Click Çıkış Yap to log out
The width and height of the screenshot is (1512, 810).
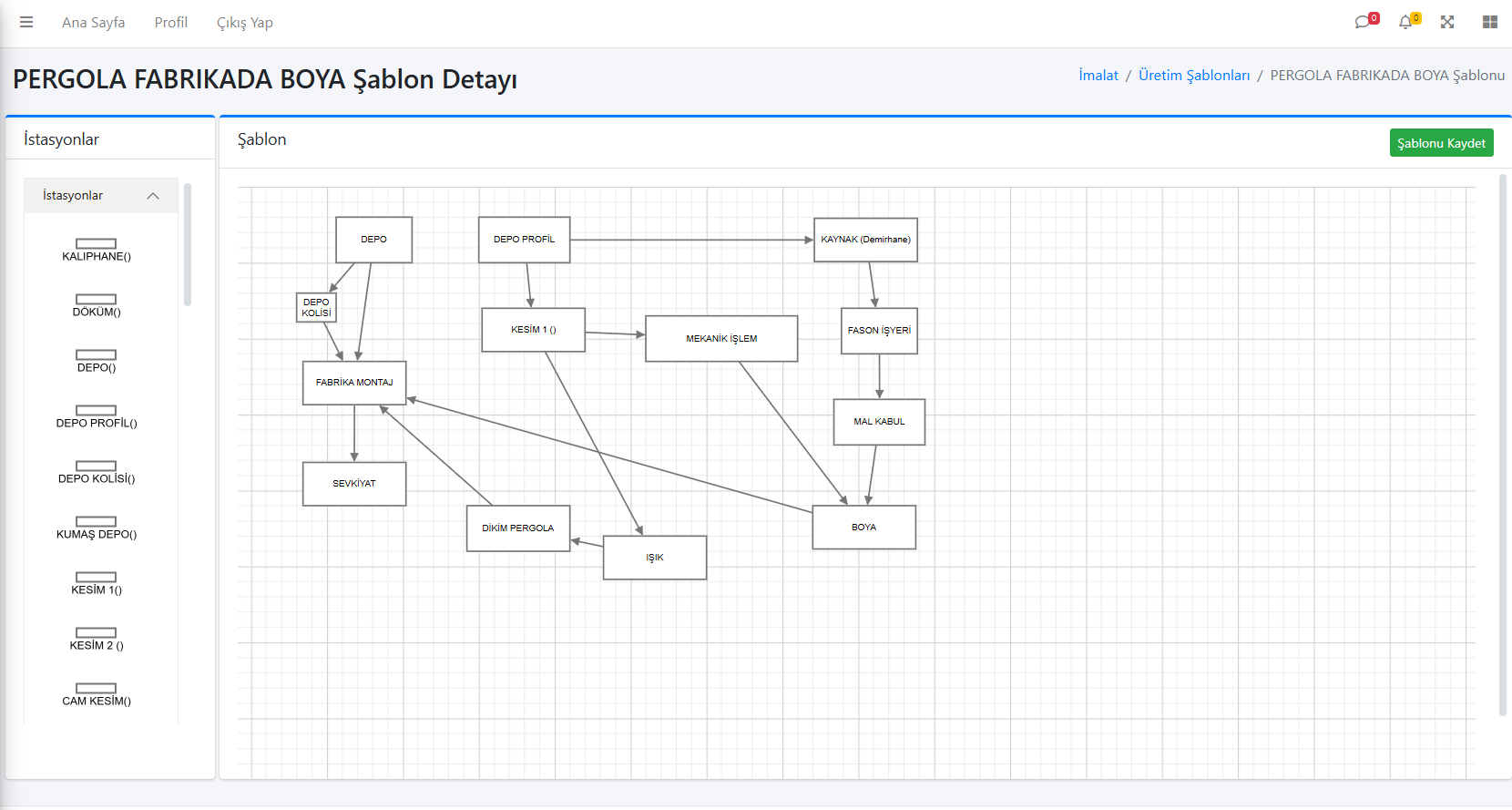244,23
